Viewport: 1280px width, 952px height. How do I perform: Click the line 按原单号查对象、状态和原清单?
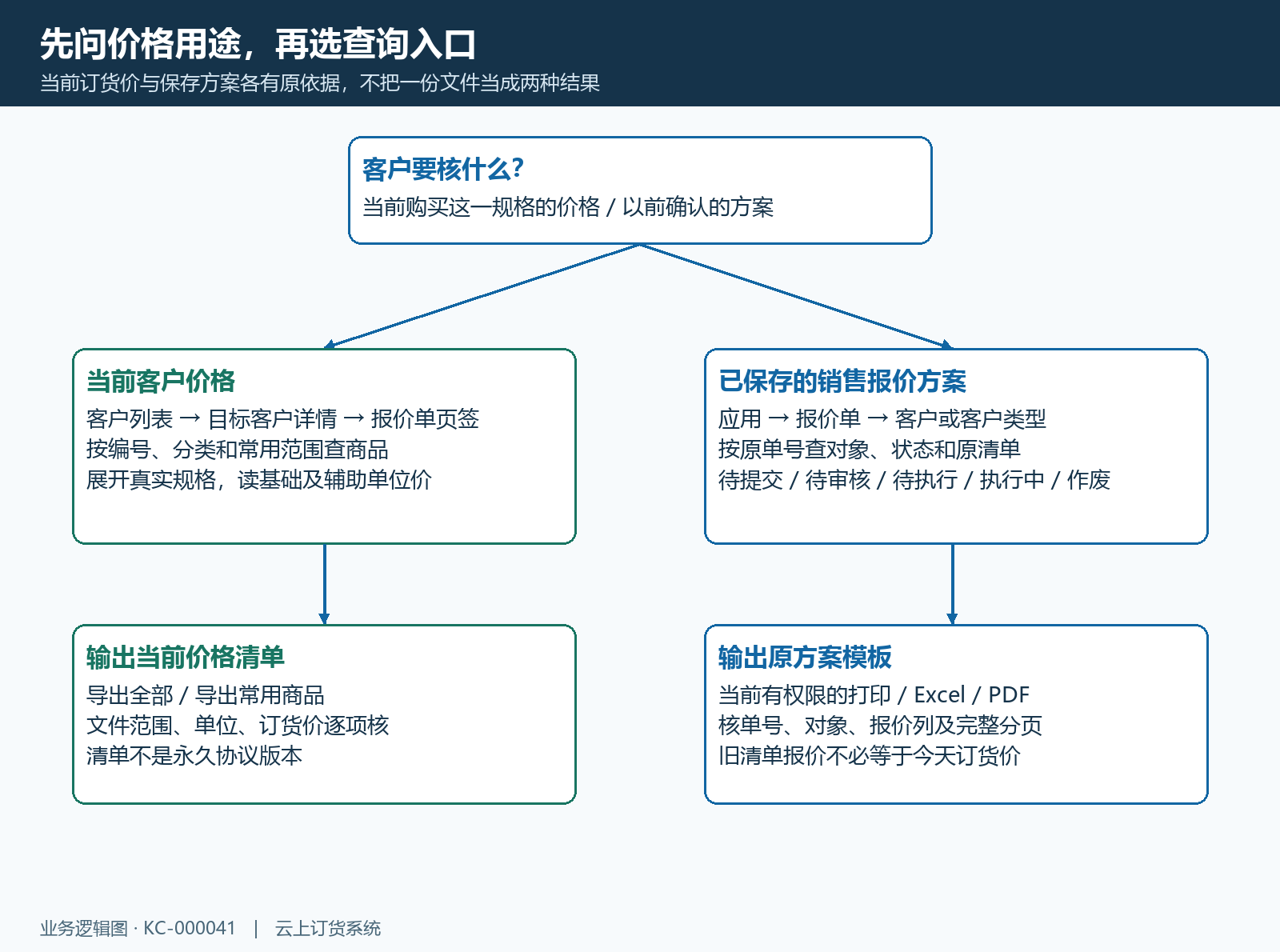click(870, 450)
